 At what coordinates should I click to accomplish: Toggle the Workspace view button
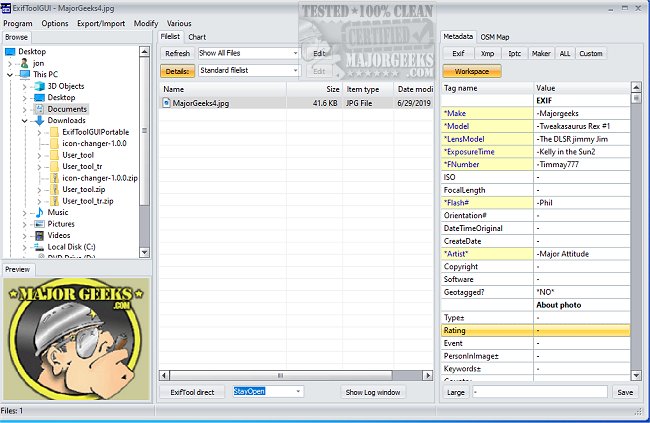click(x=472, y=71)
